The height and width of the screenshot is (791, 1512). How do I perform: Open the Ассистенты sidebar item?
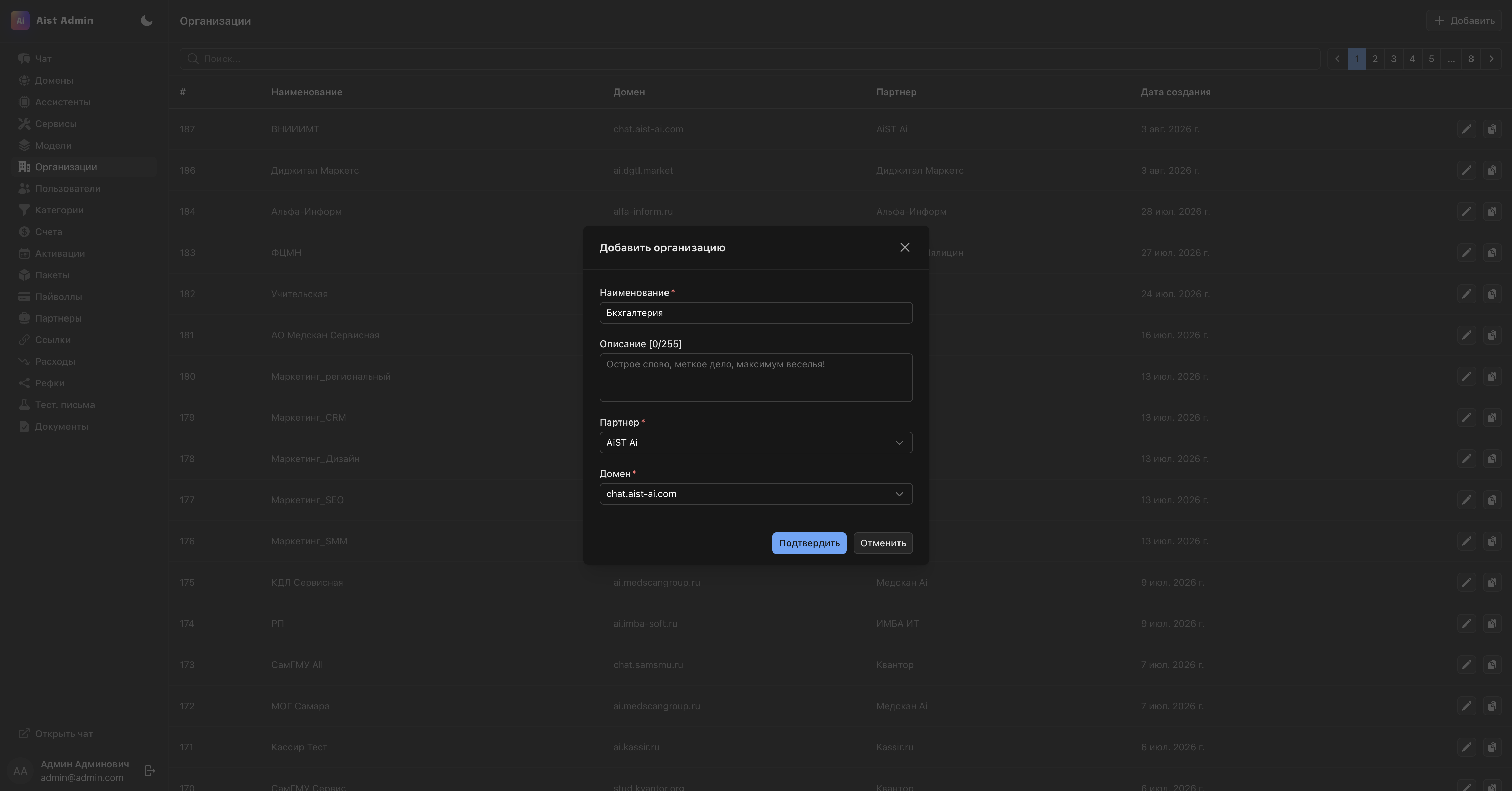click(x=84, y=102)
